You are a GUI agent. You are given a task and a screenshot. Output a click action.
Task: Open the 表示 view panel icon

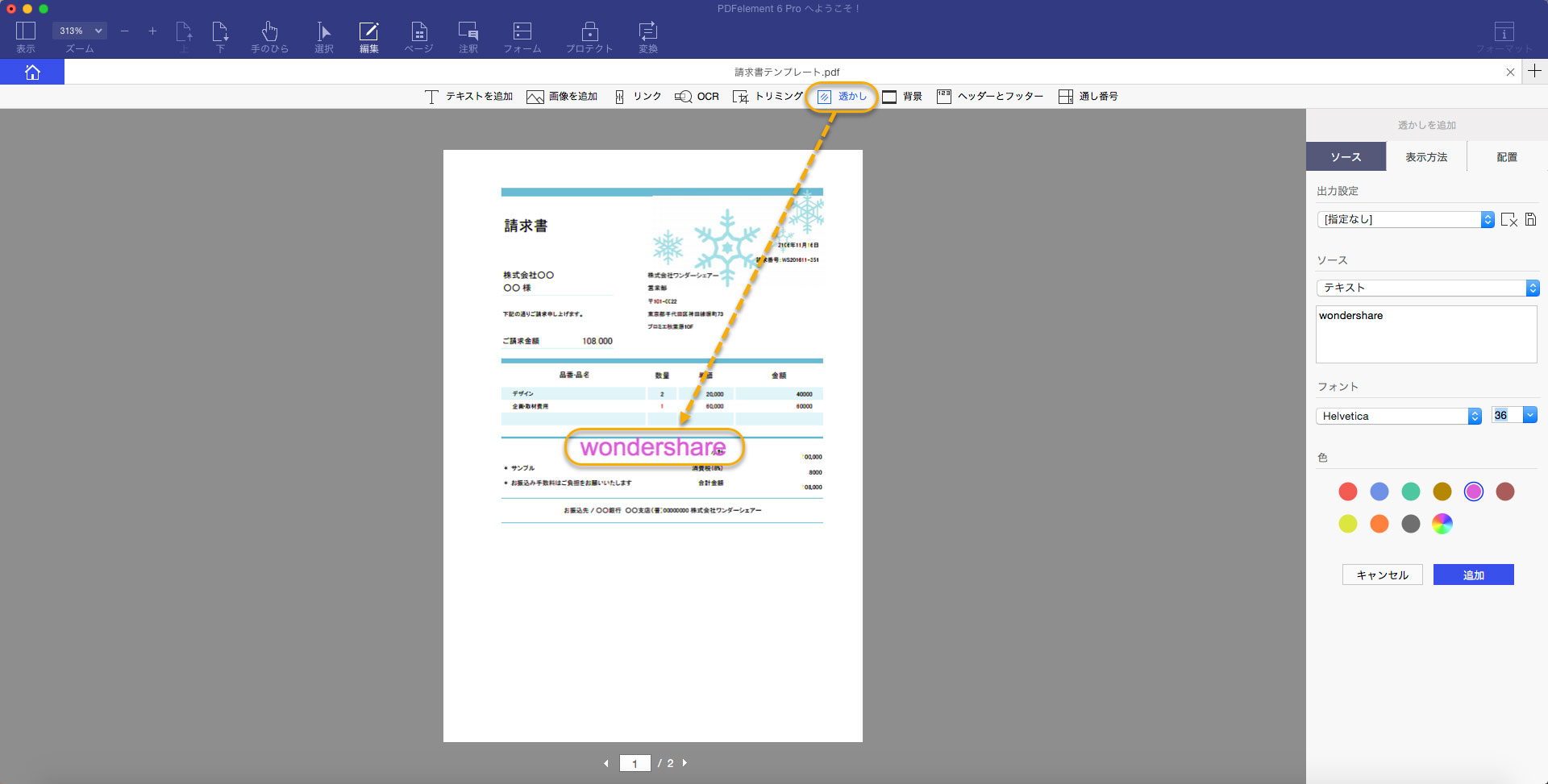point(26,31)
